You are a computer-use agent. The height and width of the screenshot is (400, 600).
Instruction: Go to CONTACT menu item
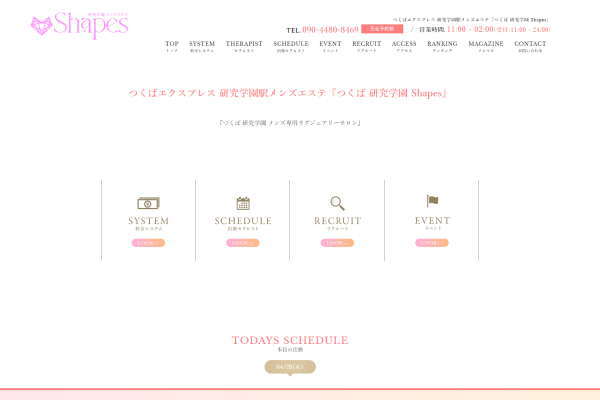[x=530, y=46]
